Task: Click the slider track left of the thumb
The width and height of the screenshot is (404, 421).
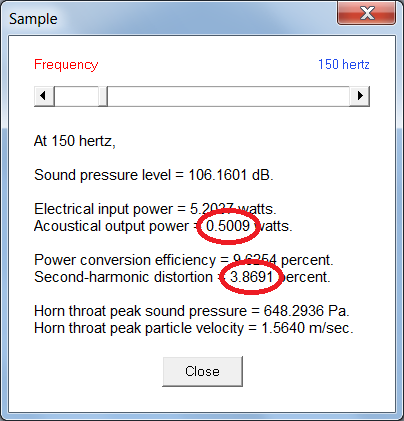Action: [76, 96]
